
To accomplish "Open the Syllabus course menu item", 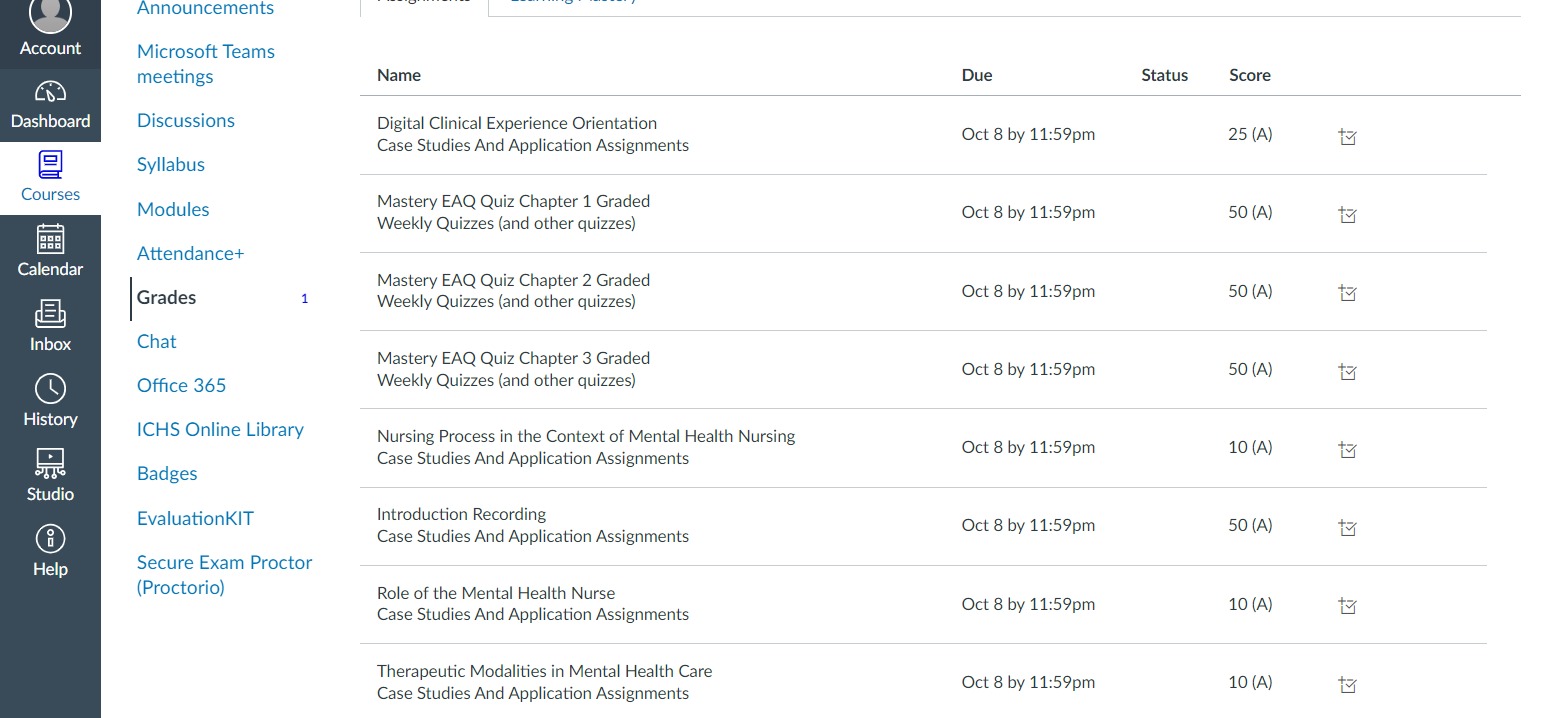I will coord(171,165).
